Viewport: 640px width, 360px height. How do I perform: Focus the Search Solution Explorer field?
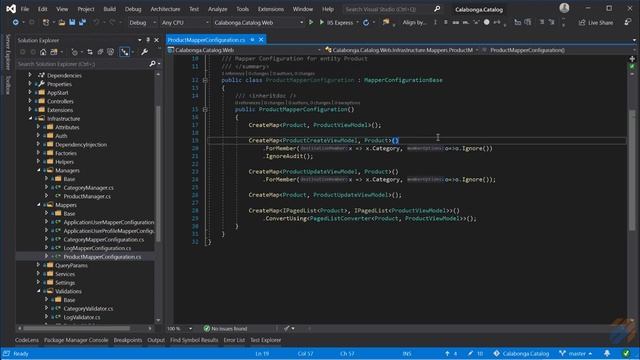[82, 64]
